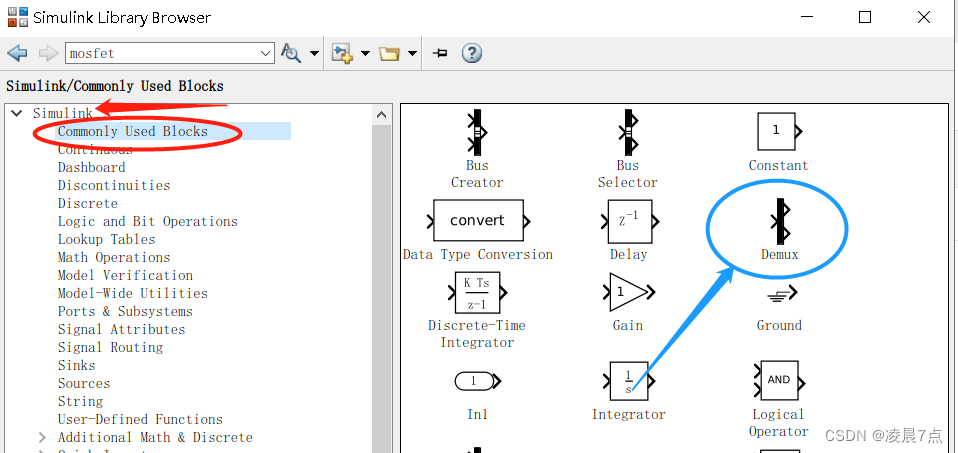
Task: Select the Additional Math & Discrete library
Action: pos(155,438)
